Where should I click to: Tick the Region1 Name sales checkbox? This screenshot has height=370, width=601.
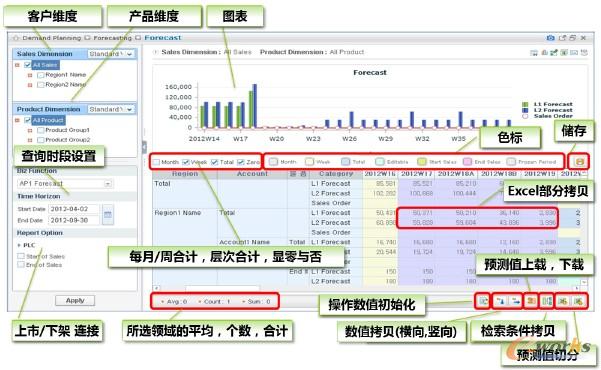click(41, 75)
